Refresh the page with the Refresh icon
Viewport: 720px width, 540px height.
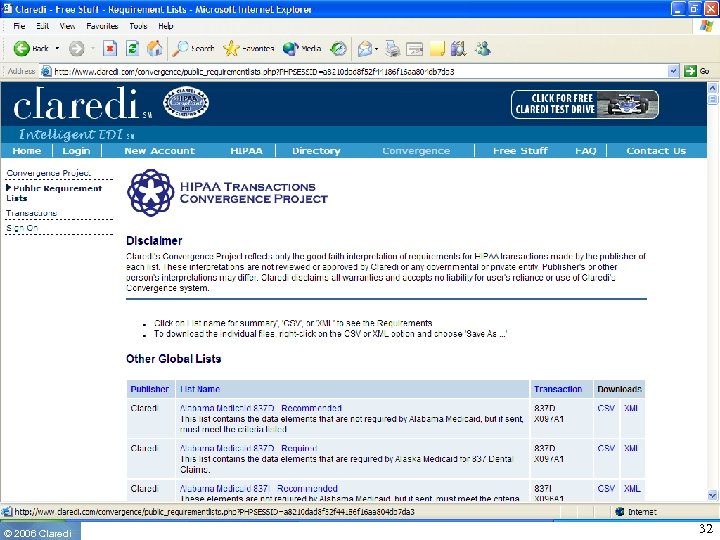(x=132, y=48)
